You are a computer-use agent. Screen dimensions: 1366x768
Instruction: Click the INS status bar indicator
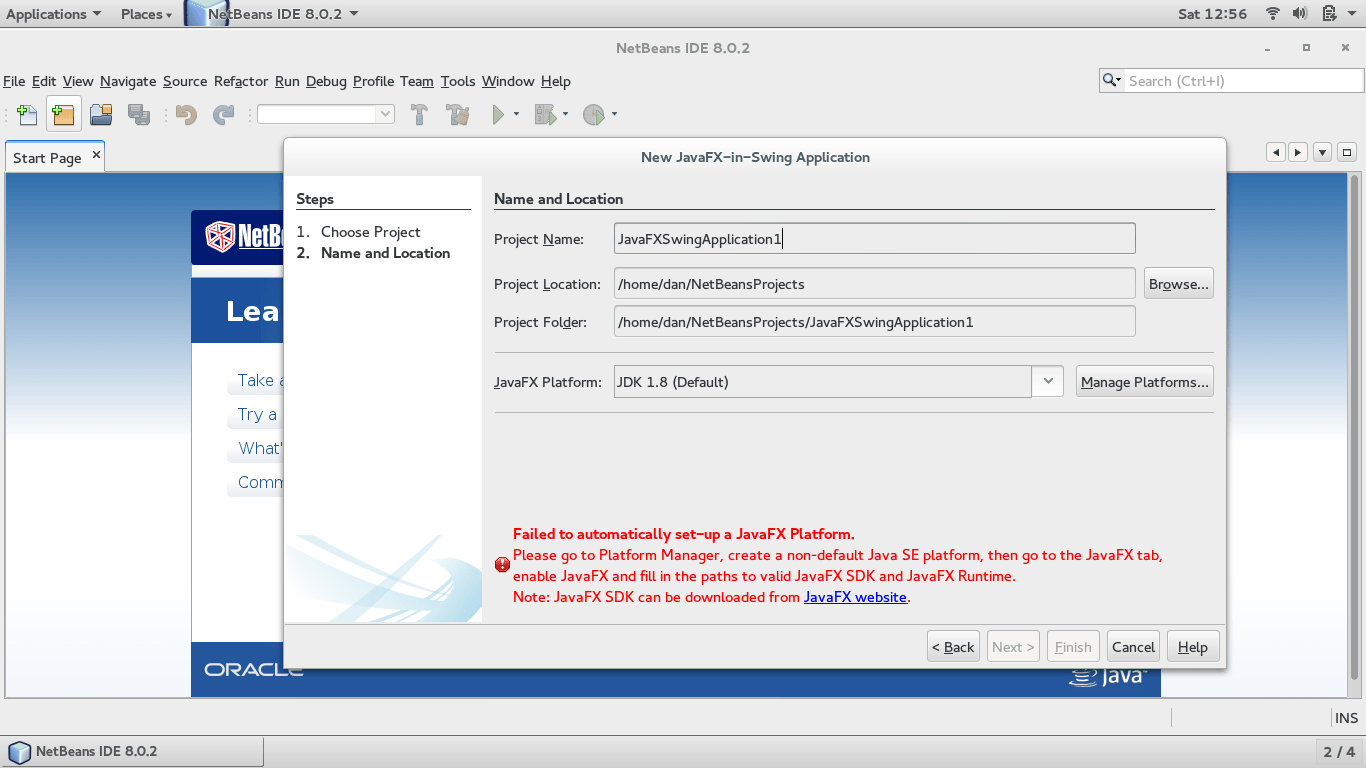[x=1346, y=717]
